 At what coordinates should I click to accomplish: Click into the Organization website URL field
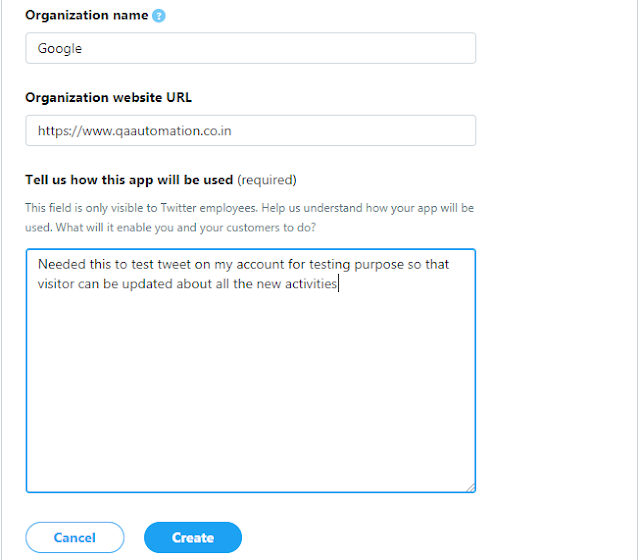coord(250,130)
